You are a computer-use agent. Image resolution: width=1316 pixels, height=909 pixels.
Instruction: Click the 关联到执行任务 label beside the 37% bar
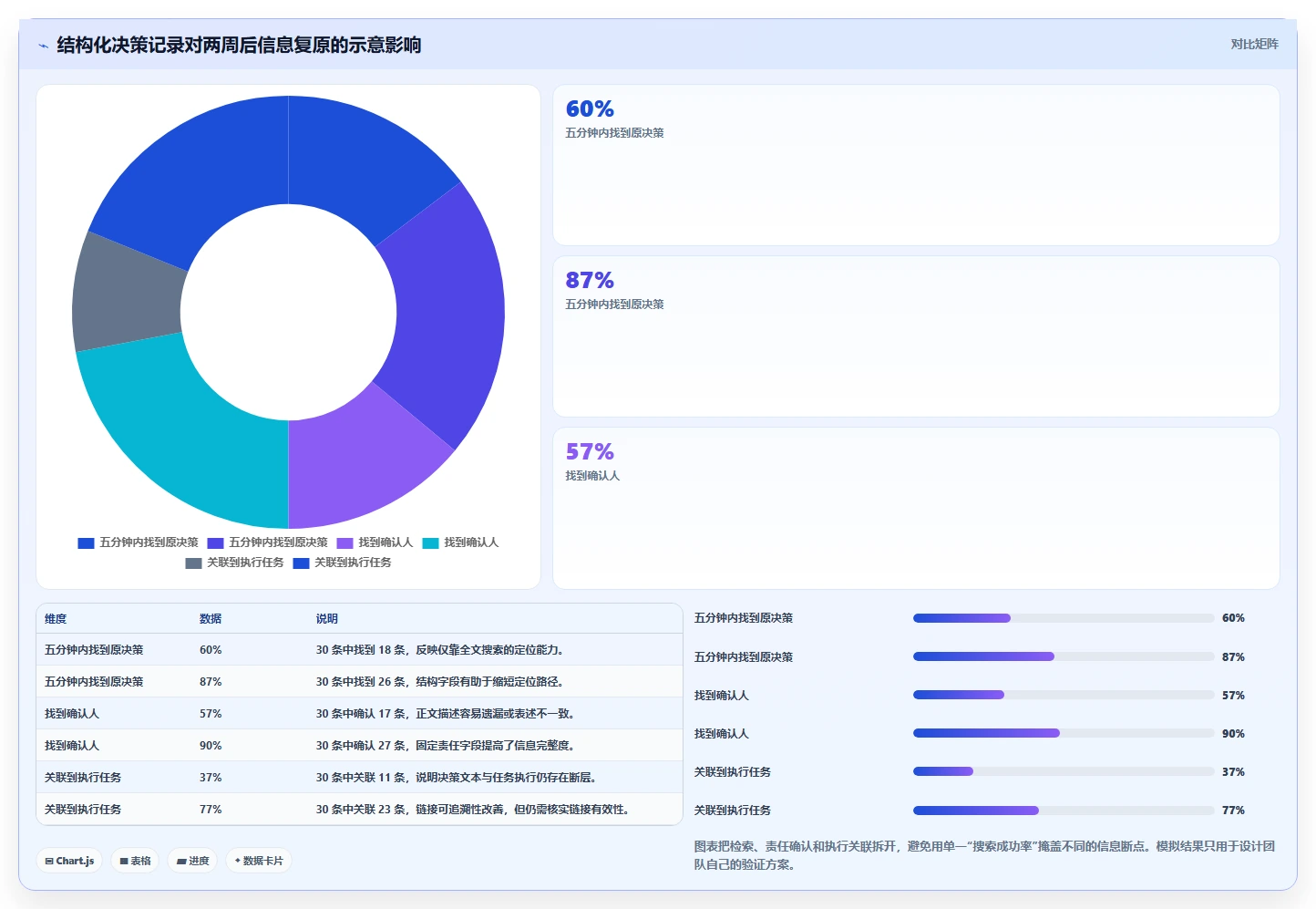tap(732, 772)
